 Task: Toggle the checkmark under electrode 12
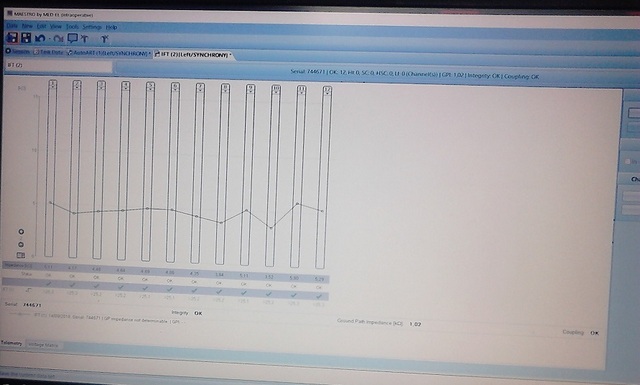(x=319, y=296)
